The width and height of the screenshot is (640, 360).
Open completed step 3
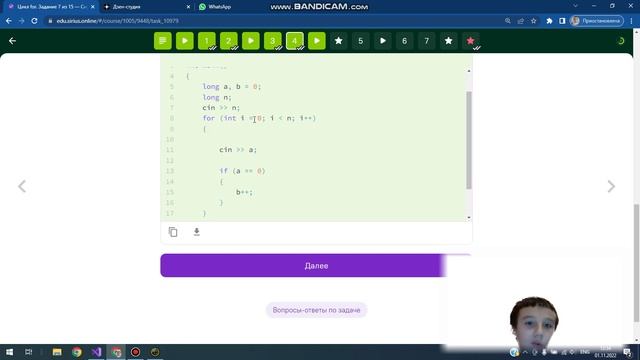(273, 41)
